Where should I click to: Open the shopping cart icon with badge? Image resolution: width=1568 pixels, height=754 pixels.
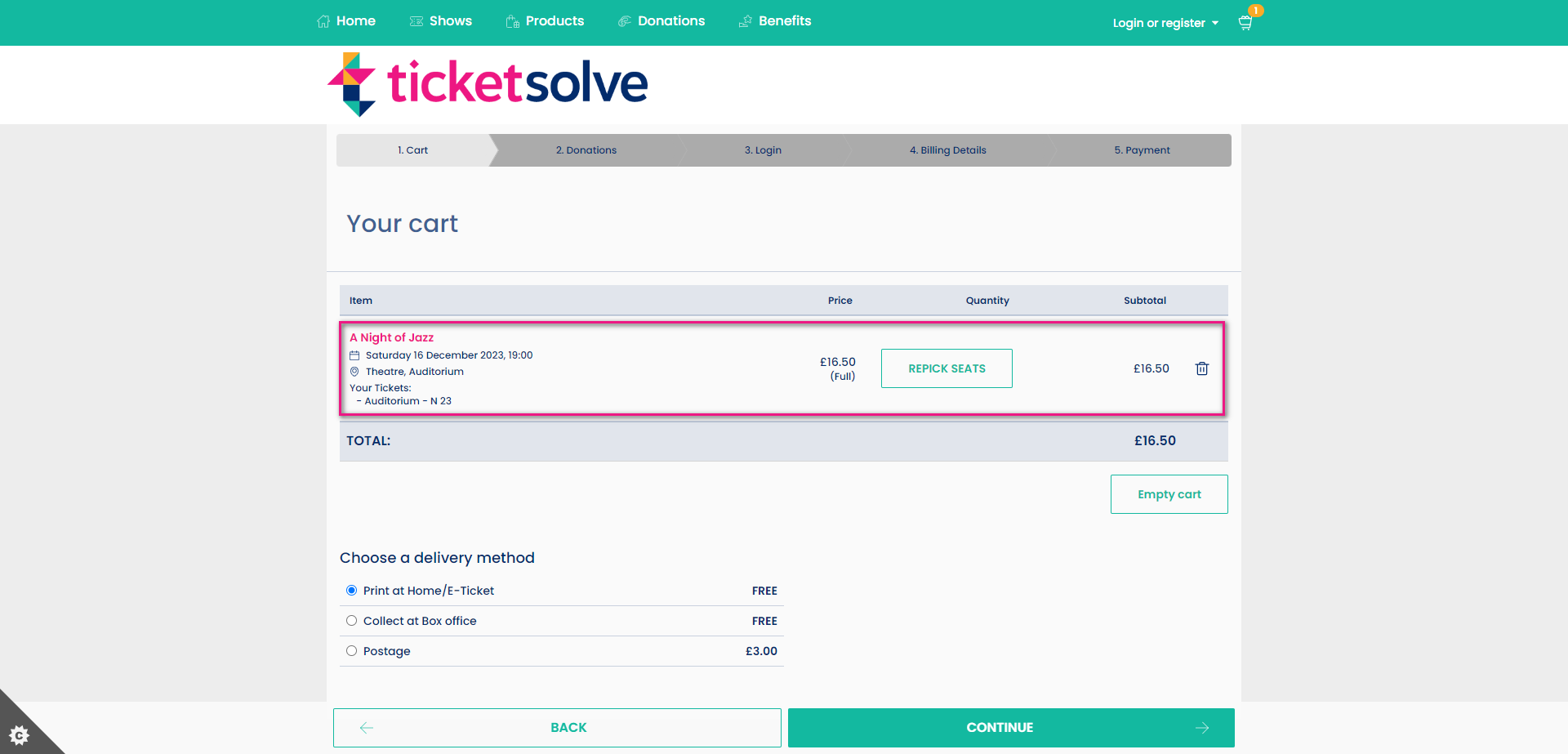[1245, 23]
